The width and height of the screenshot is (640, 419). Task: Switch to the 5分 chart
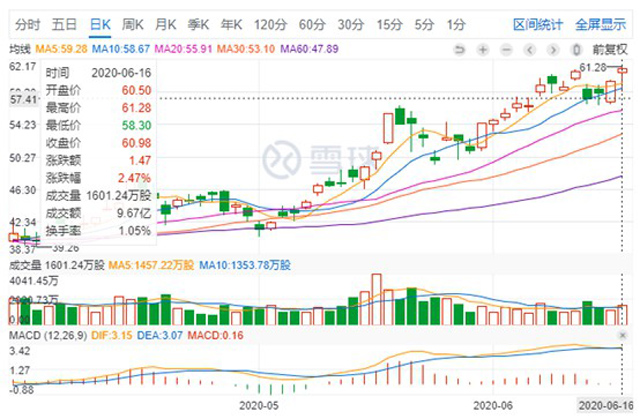click(x=424, y=24)
